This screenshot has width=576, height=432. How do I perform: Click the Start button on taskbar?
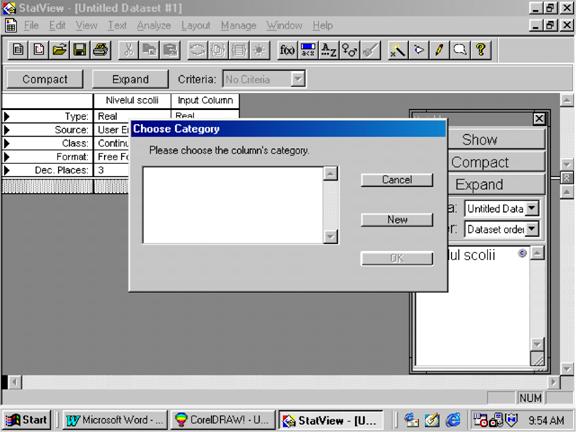26,420
